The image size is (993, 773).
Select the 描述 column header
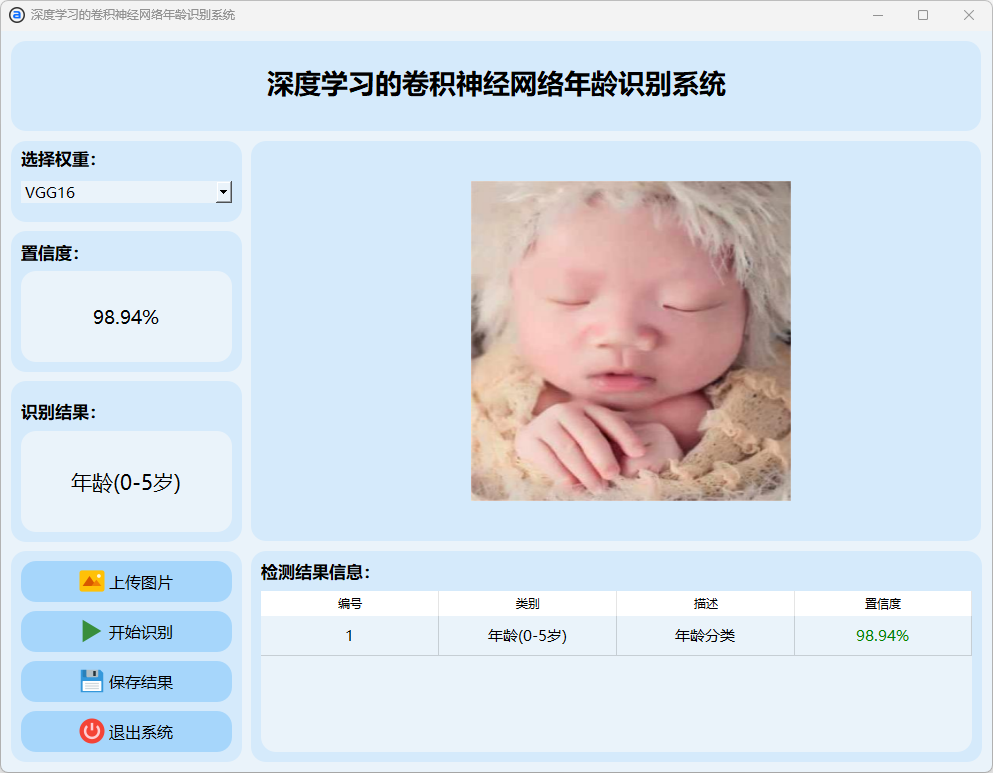click(705, 604)
